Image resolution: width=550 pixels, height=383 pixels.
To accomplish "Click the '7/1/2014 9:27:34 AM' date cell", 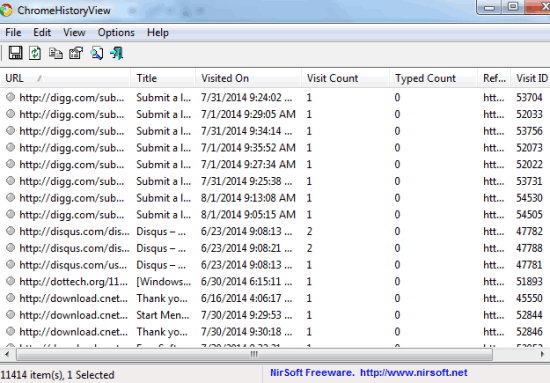I will tap(248, 164).
